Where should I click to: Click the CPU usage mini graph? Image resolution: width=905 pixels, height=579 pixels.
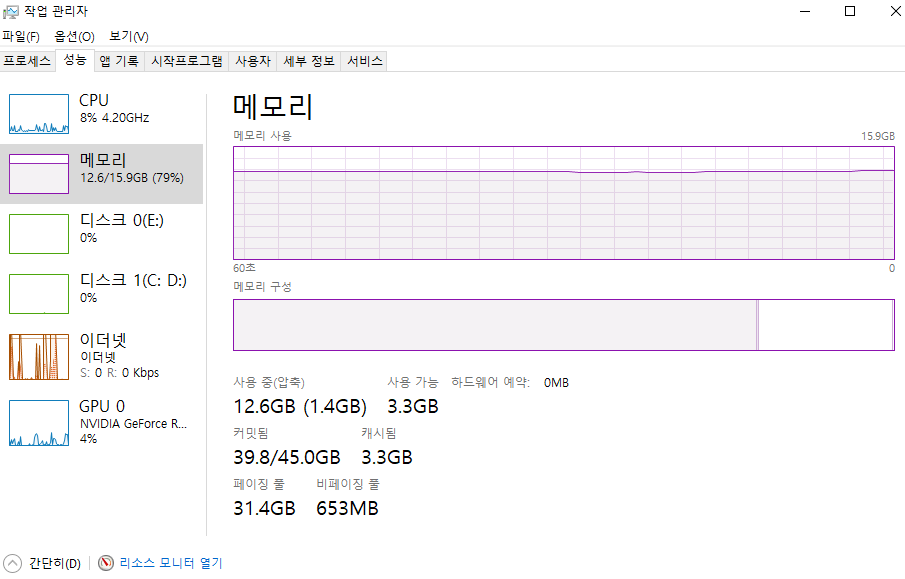click(39, 114)
